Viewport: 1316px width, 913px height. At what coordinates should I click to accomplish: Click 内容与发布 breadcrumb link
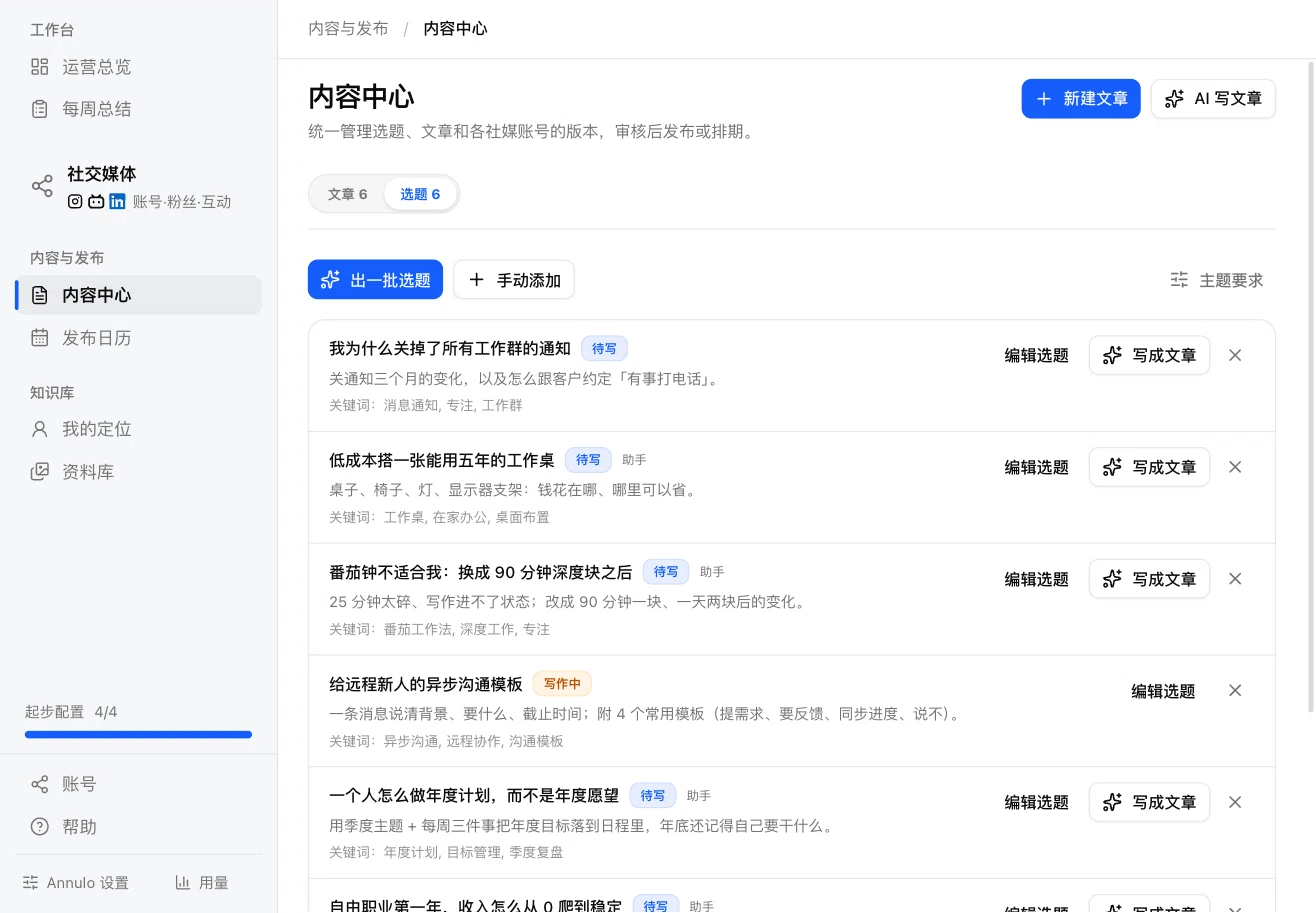[x=348, y=28]
